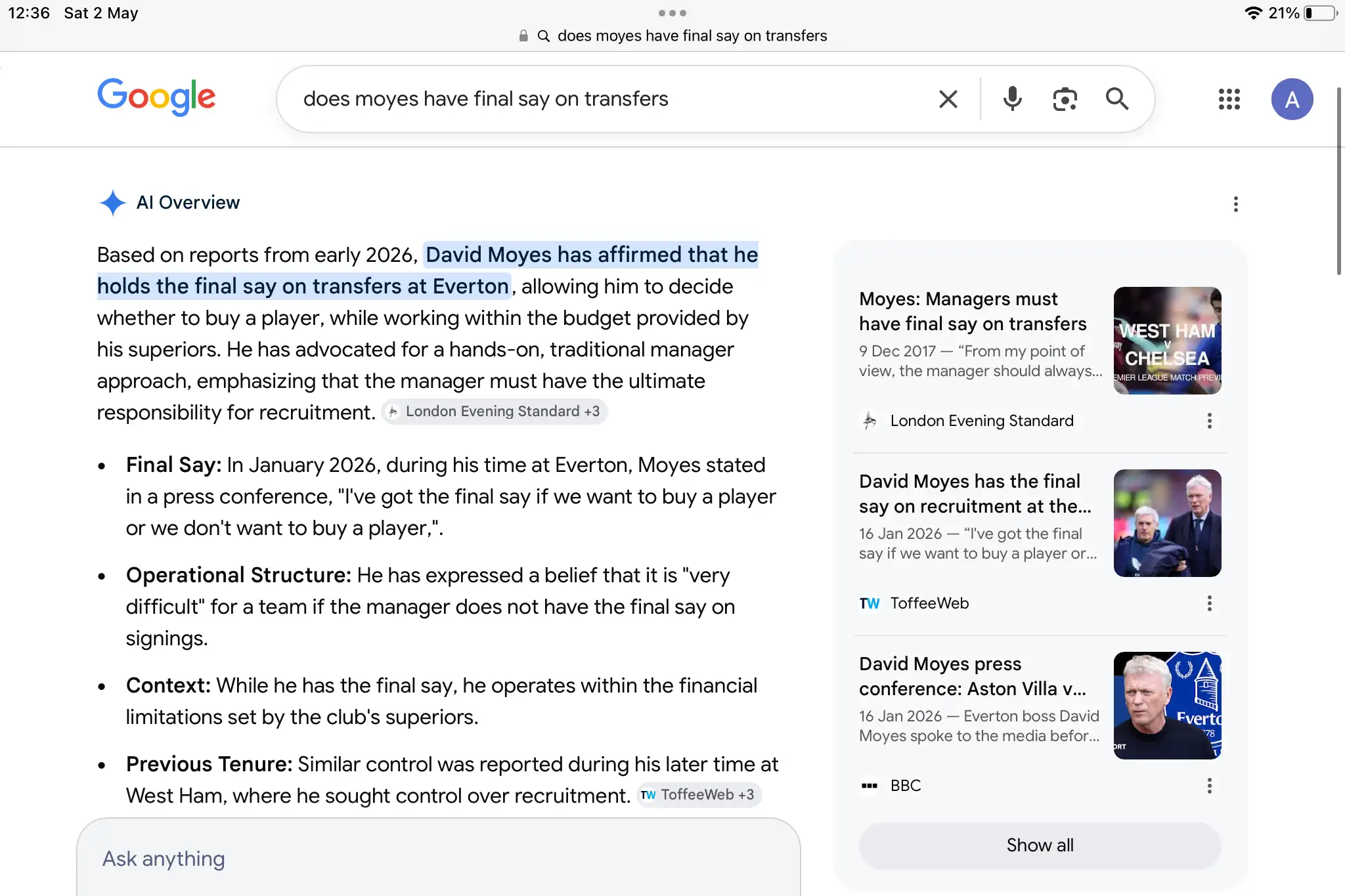This screenshot has height=896, width=1345.
Task: Click the 'ToffeeWeb' source name in sidebar
Action: coord(929,603)
